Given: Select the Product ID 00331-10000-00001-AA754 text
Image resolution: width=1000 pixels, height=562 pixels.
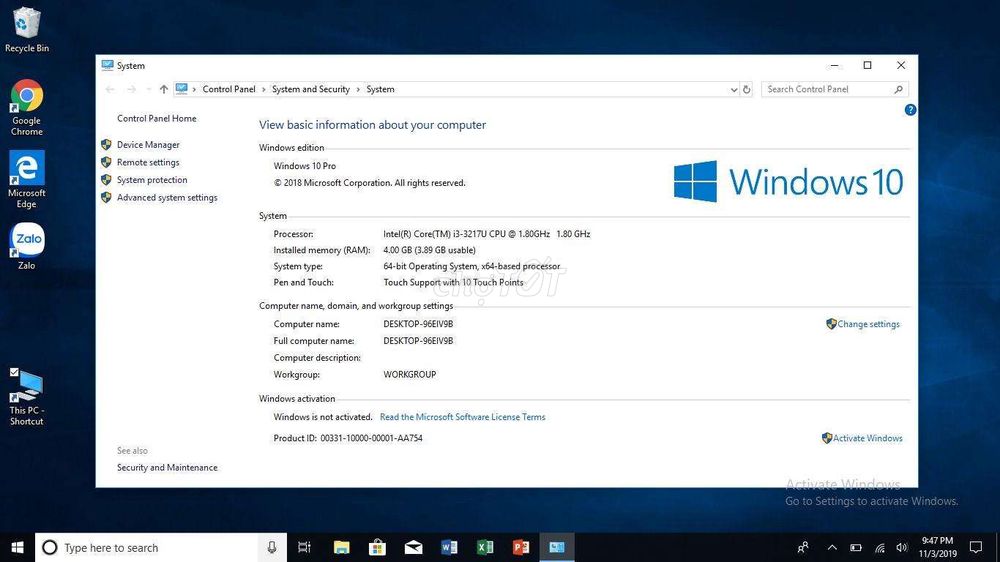Looking at the screenshot, I should tap(348, 438).
